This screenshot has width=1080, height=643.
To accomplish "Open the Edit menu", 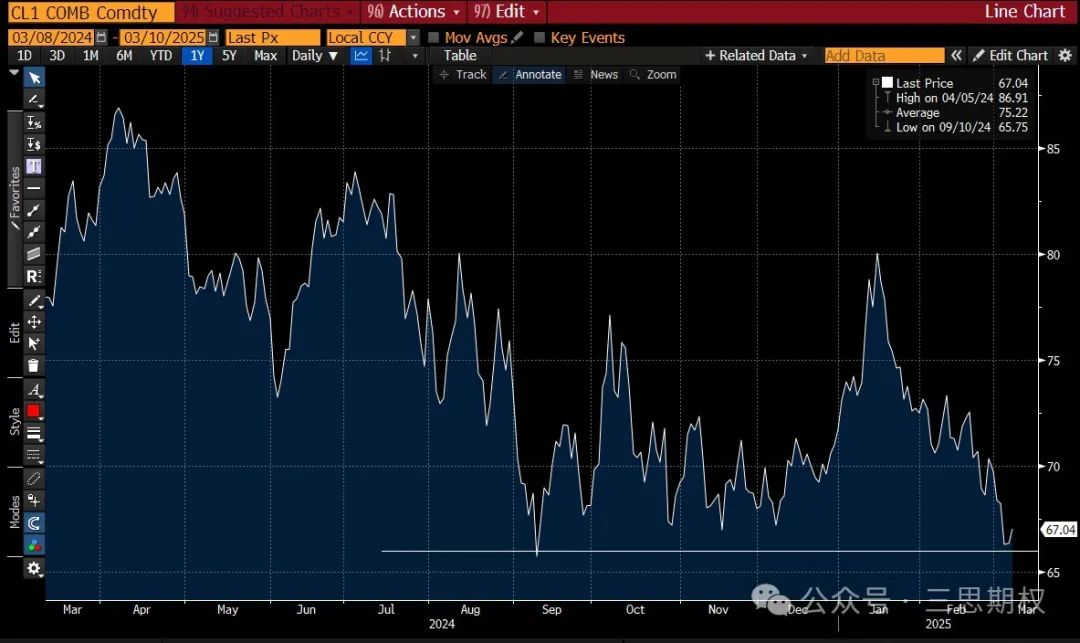I will 507,12.
